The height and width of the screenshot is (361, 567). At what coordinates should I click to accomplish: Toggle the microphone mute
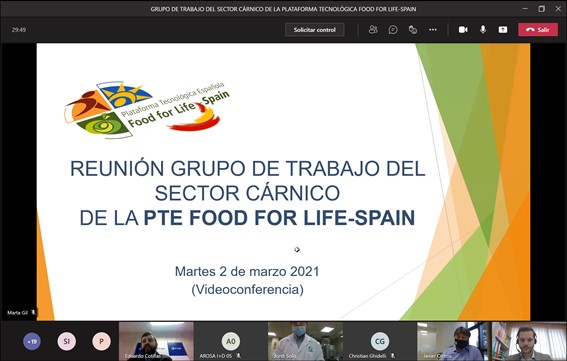point(483,30)
